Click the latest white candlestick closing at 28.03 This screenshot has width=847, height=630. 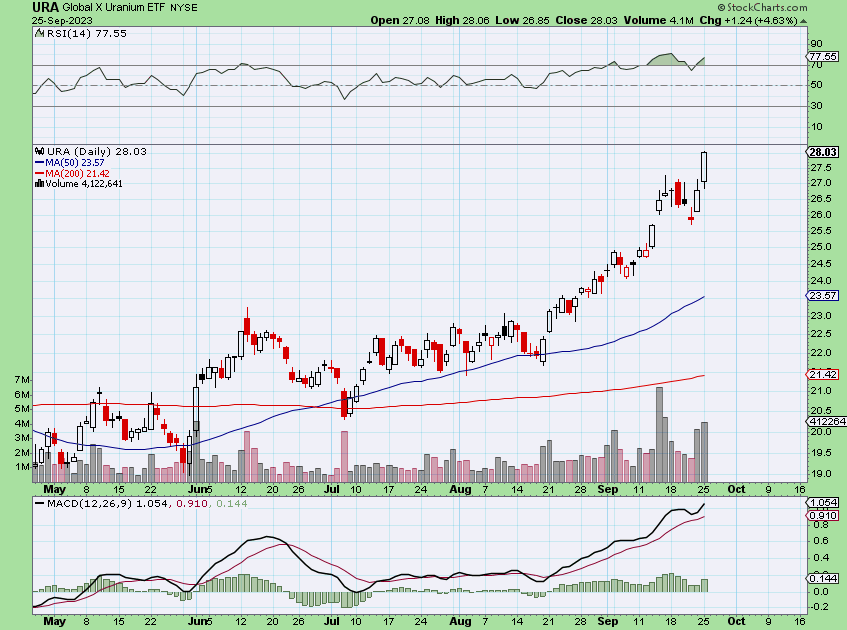click(704, 167)
